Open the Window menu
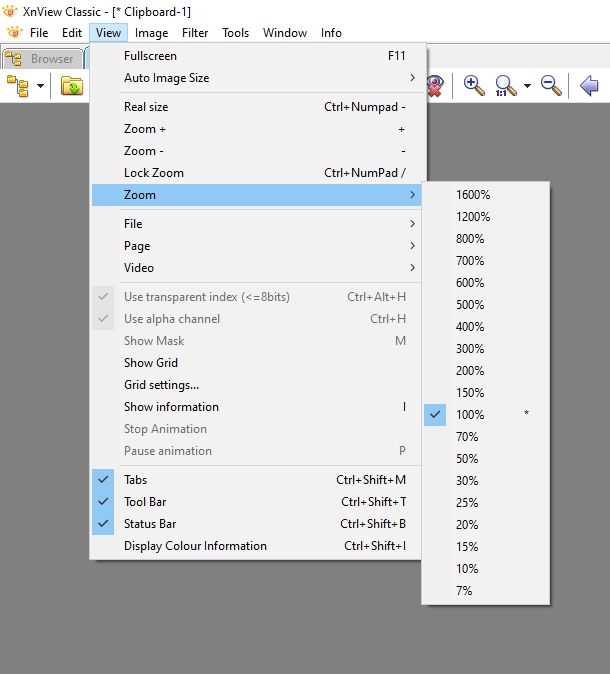This screenshot has width=610, height=674. [x=285, y=33]
